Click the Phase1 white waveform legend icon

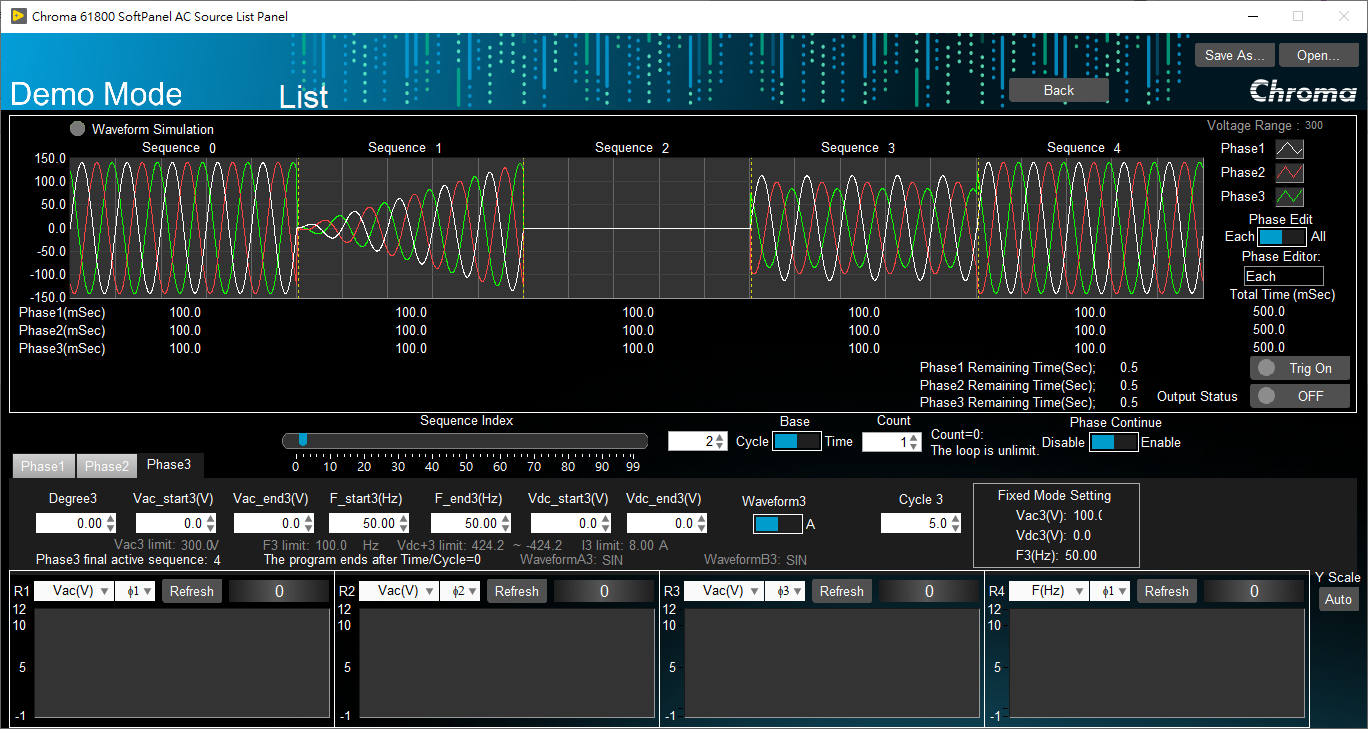(x=1290, y=149)
